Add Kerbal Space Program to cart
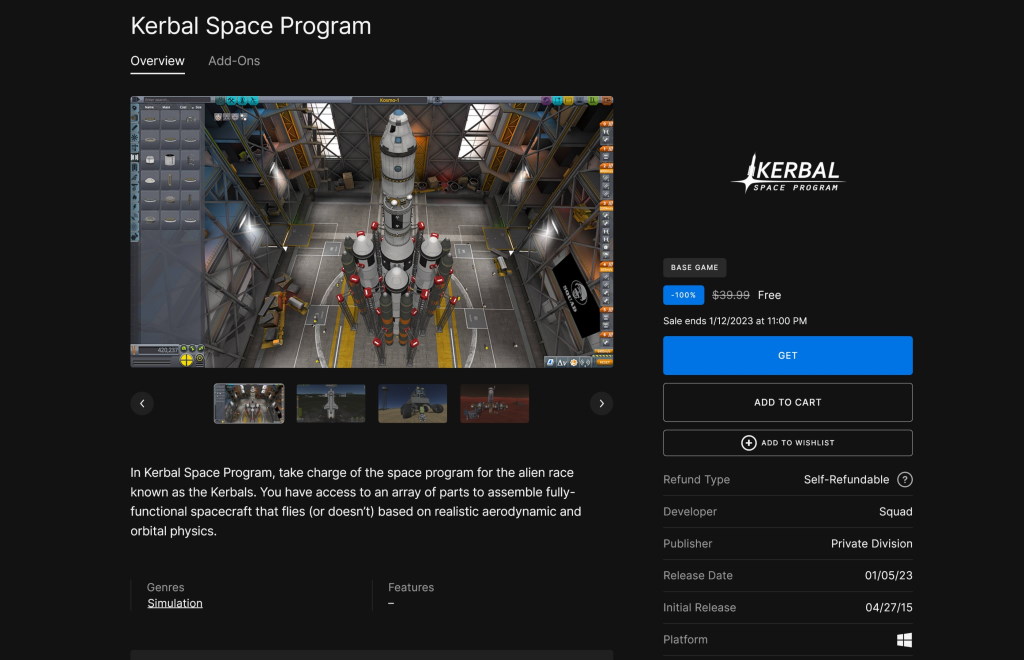This screenshot has height=660, width=1024. [787, 402]
